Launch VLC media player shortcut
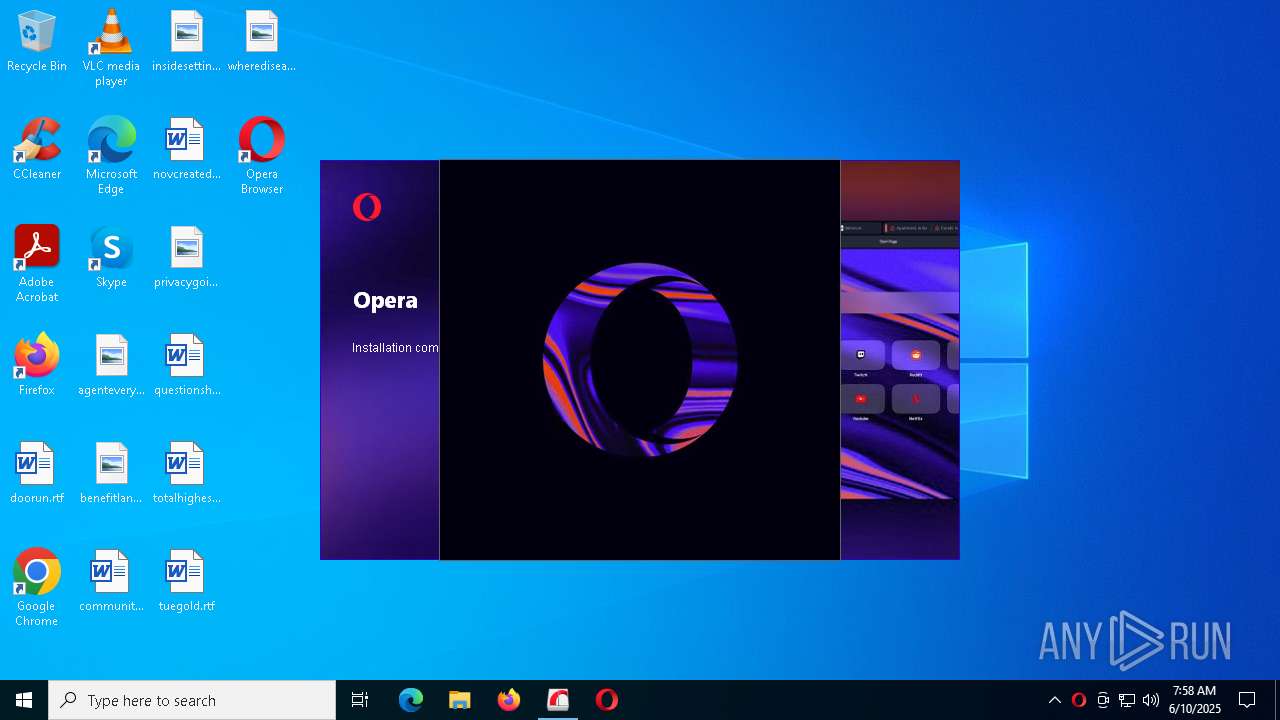Image resolution: width=1280 pixels, height=720 pixels. [111, 48]
